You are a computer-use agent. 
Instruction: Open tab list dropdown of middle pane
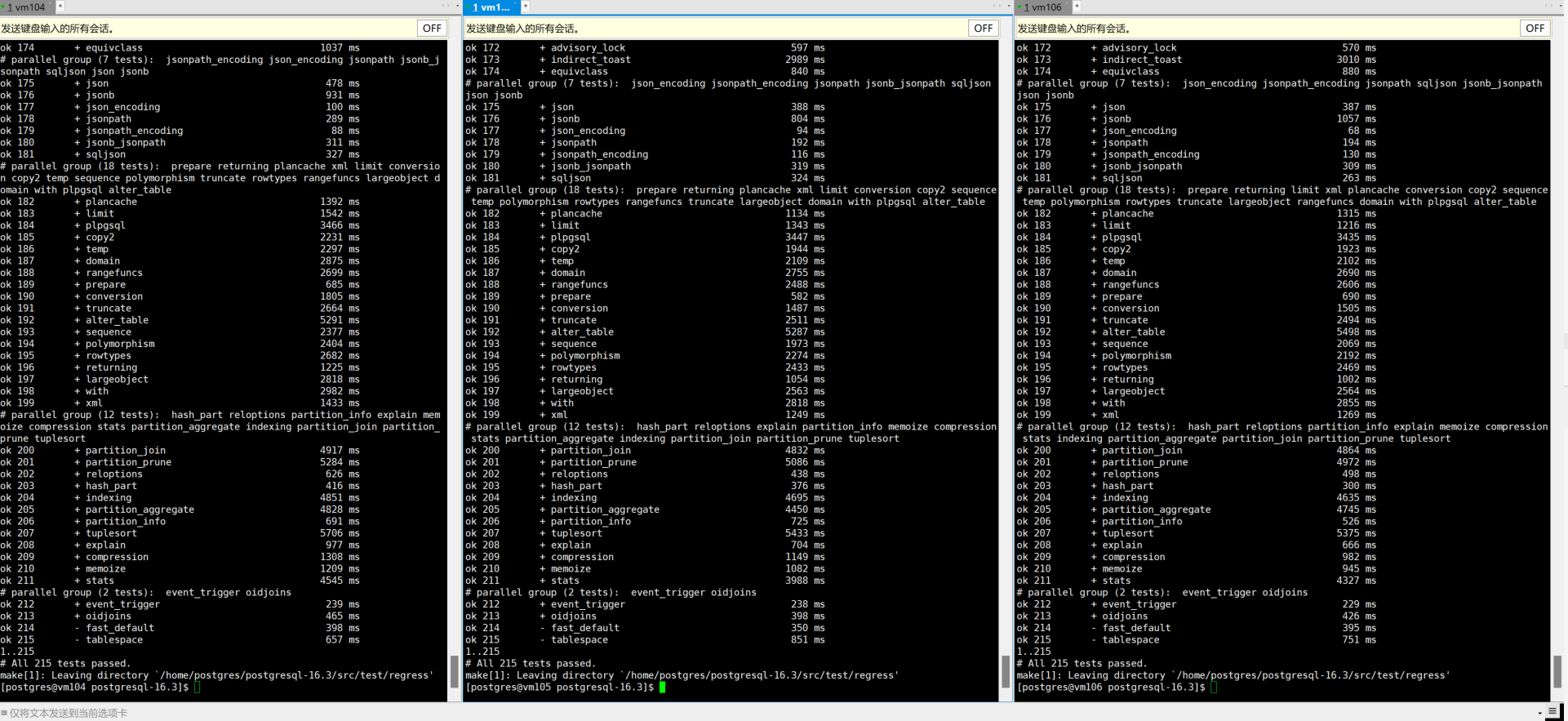[1009, 7]
